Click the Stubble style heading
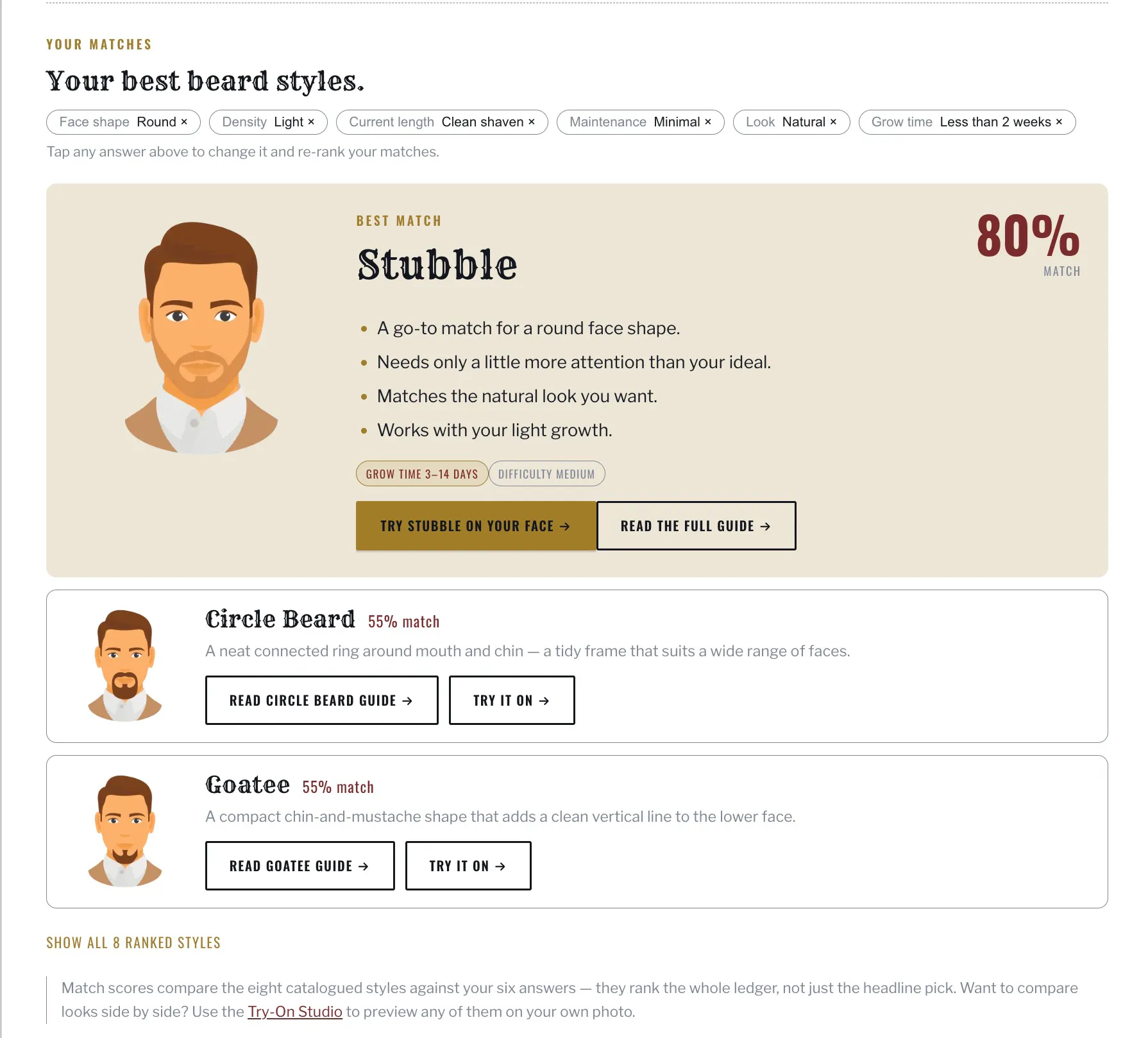The width and height of the screenshot is (1148, 1038). point(437,265)
